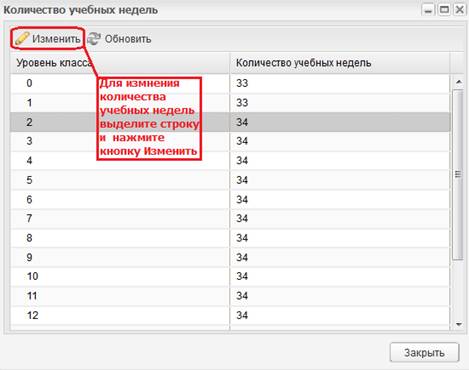The width and height of the screenshot is (469, 370).
Task: Click the 34 weeks cell for level 6
Action: click(x=340, y=199)
